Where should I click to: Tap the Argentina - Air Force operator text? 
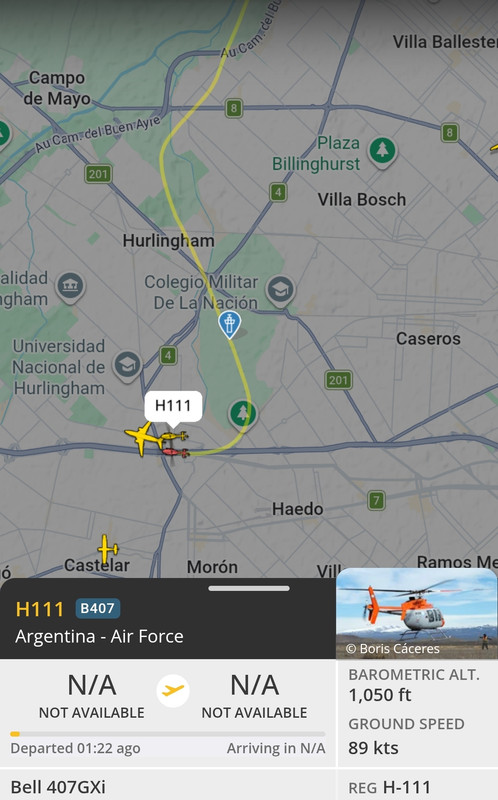[99, 636]
